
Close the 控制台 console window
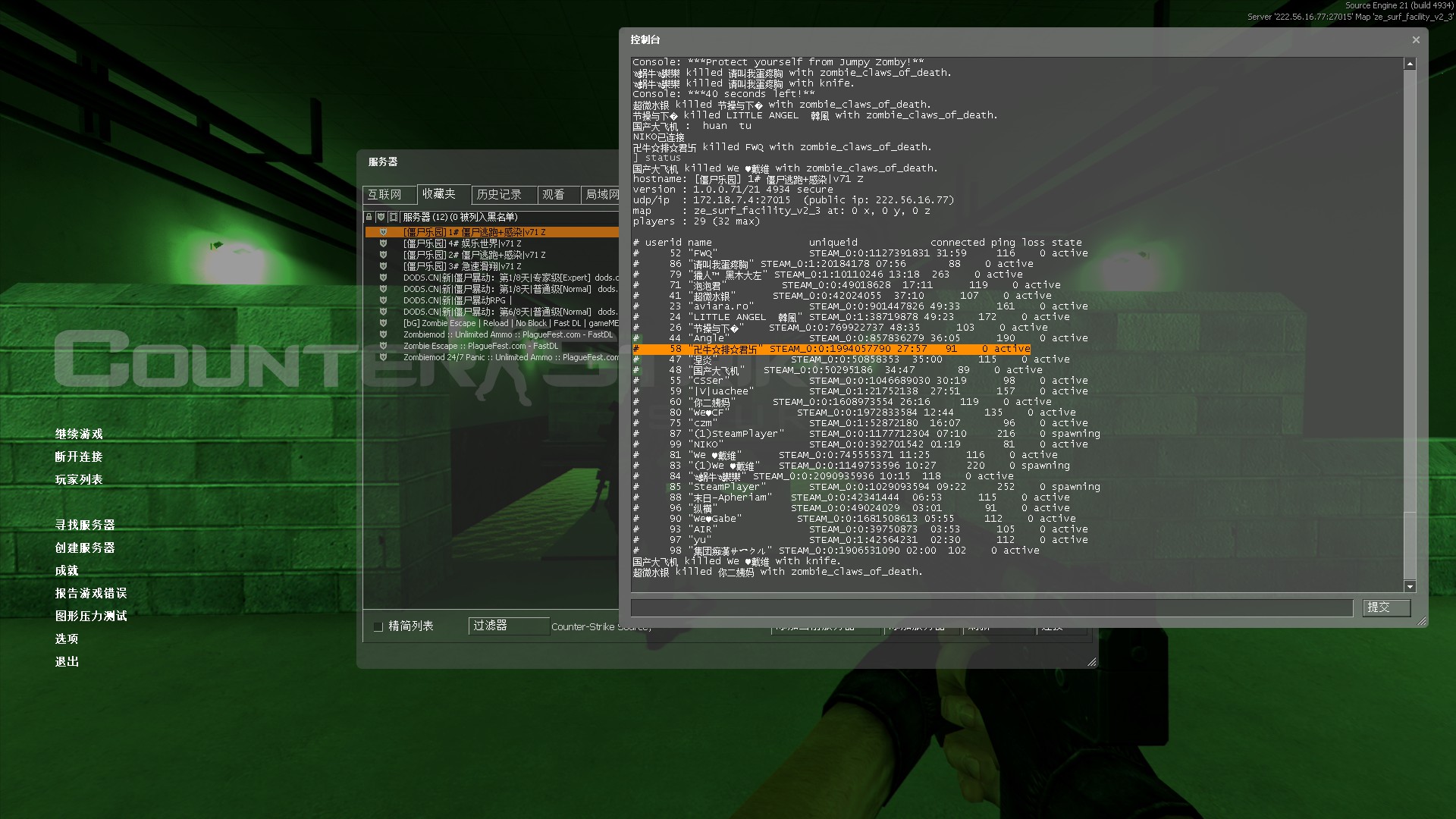(x=1415, y=40)
